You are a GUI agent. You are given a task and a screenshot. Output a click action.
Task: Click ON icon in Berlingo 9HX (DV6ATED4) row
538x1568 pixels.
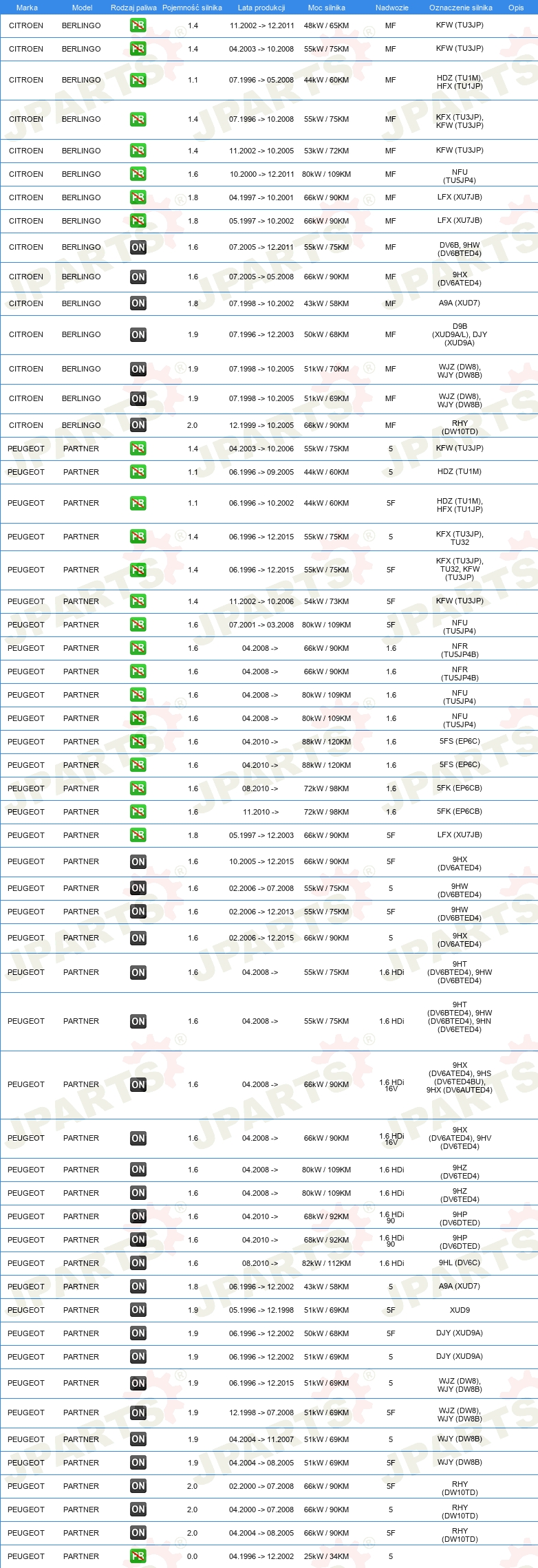(138, 277)
